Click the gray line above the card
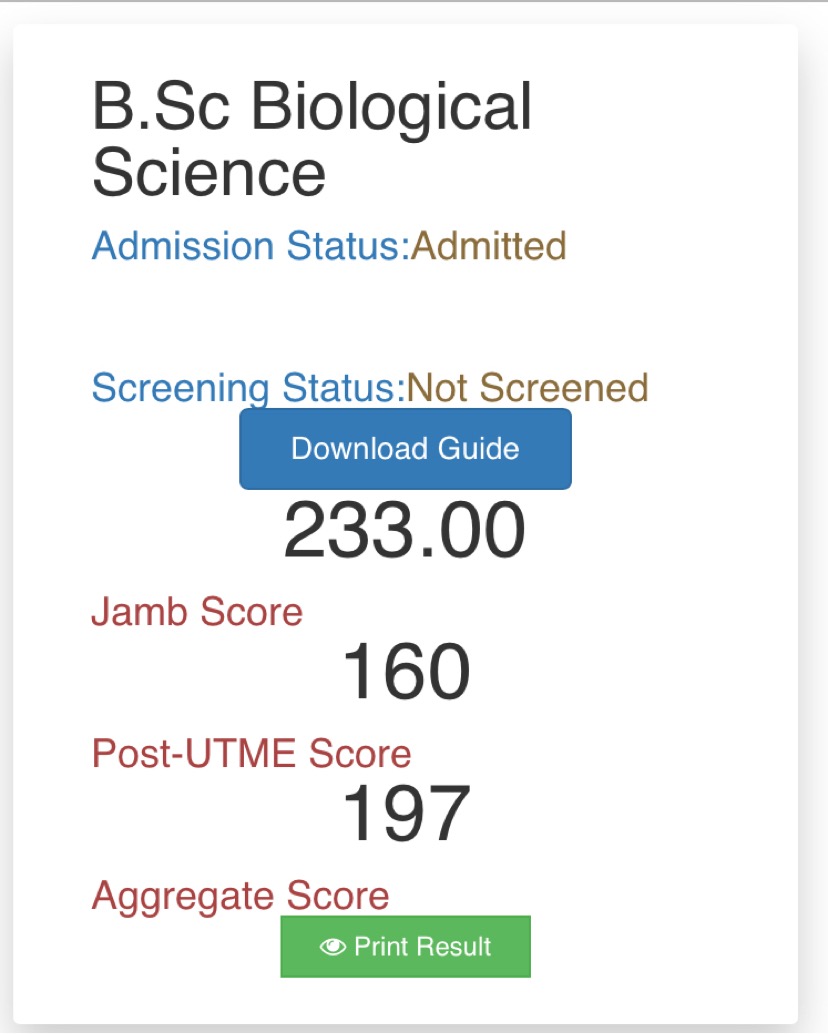Screen dimensions: 828x1034 click(414, 2)
